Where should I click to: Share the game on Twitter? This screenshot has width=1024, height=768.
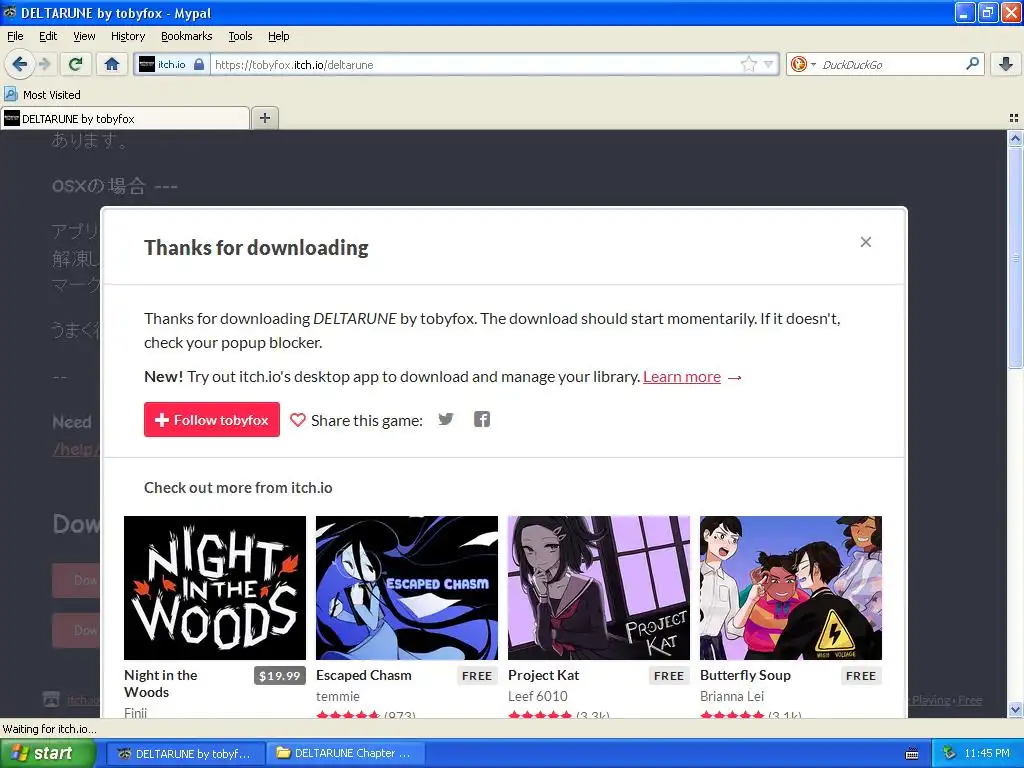point(446,419)
